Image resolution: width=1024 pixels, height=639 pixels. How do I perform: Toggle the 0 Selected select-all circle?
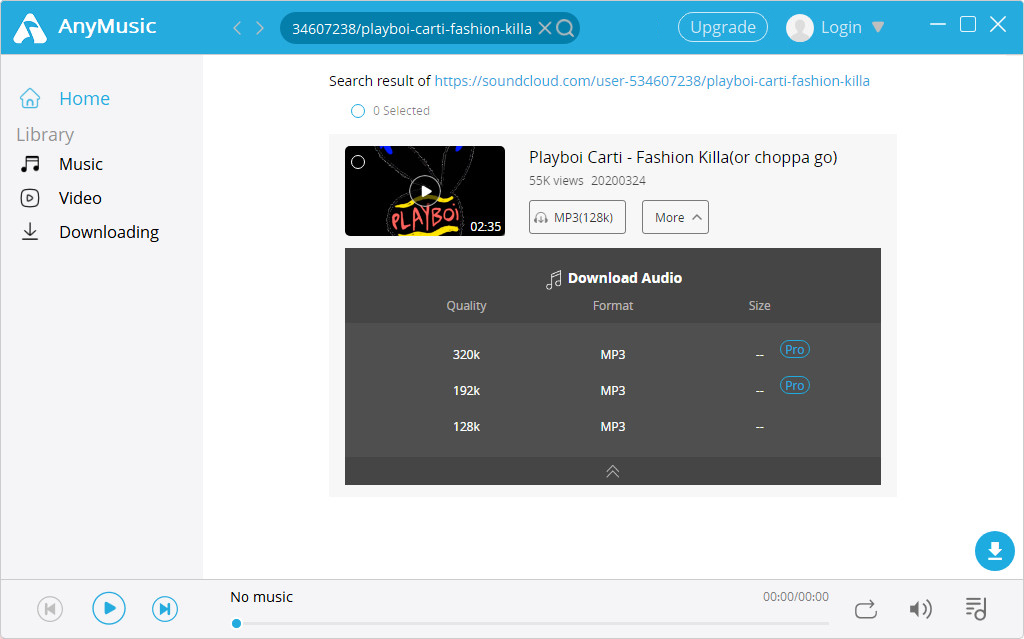tap(358, 111)
